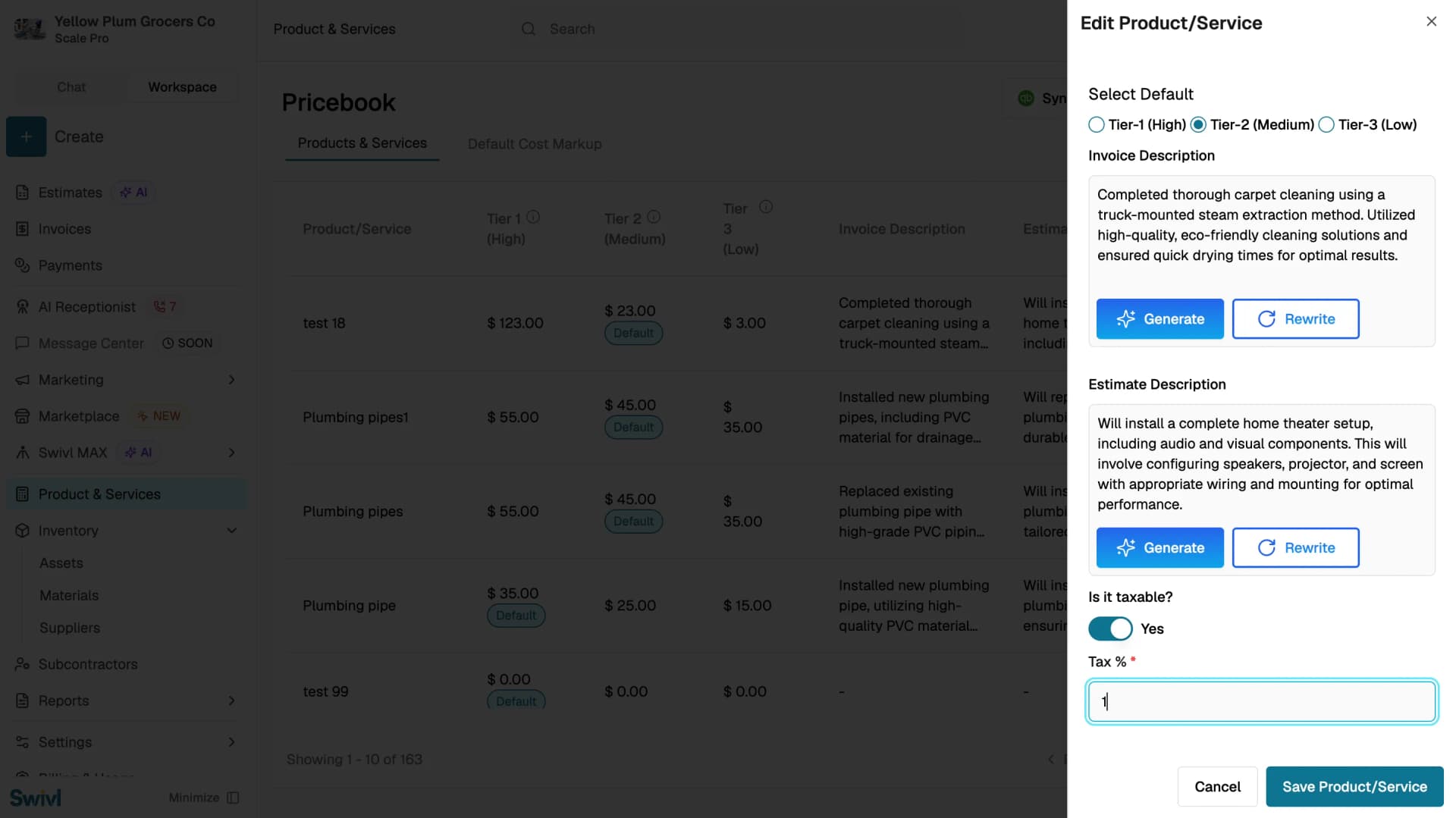Click Rewrite under Invoice Description
The height and width of the screenshot is (818, 1456).
tap(1295, 318)
